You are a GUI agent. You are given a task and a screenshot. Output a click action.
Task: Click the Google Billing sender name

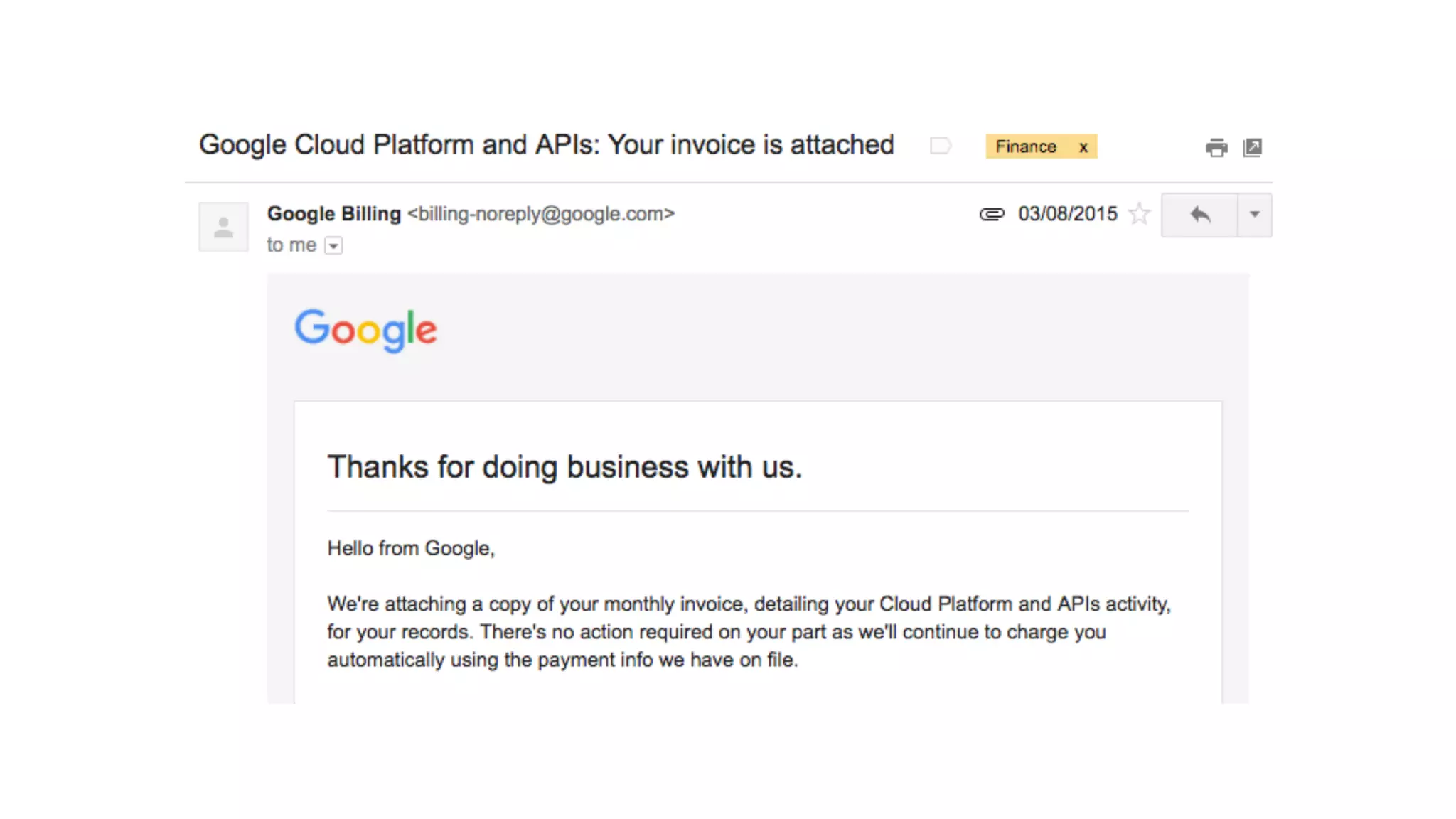pyautogui.click(x=334, y=214)
